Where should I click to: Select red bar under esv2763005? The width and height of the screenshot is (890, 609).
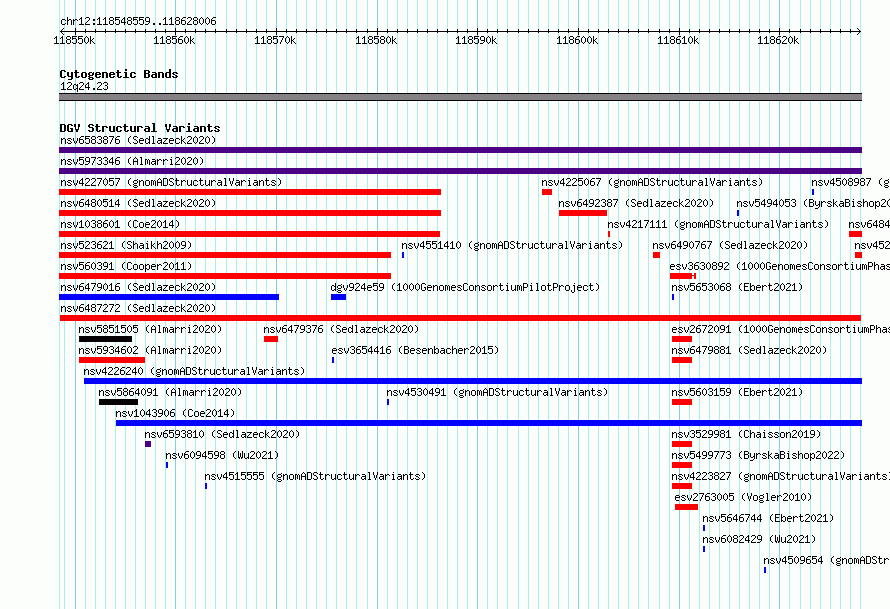[x=686, y=507]
